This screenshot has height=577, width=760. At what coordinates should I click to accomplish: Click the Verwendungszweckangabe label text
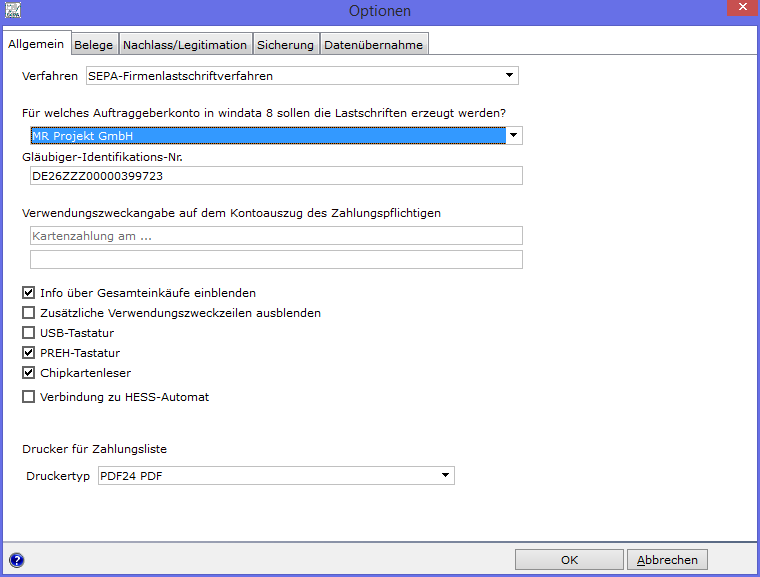pos(231,213)
